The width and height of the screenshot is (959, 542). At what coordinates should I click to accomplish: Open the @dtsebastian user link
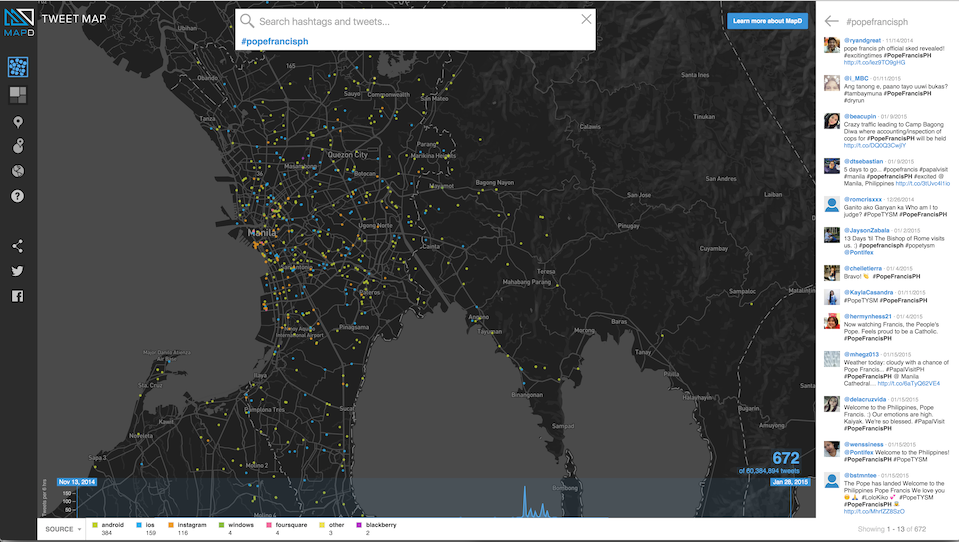click(864, 161)
